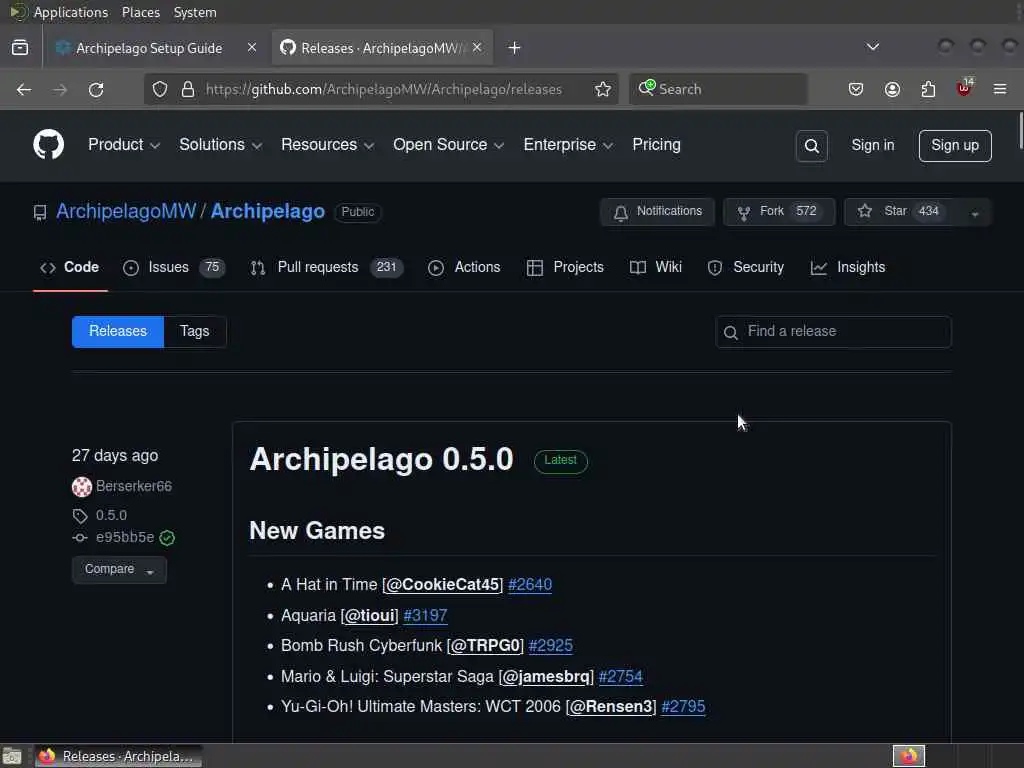Click the page vertical scrollbar thumb
This screenshot has width=1024, height=768.
tap(1020, 131)
